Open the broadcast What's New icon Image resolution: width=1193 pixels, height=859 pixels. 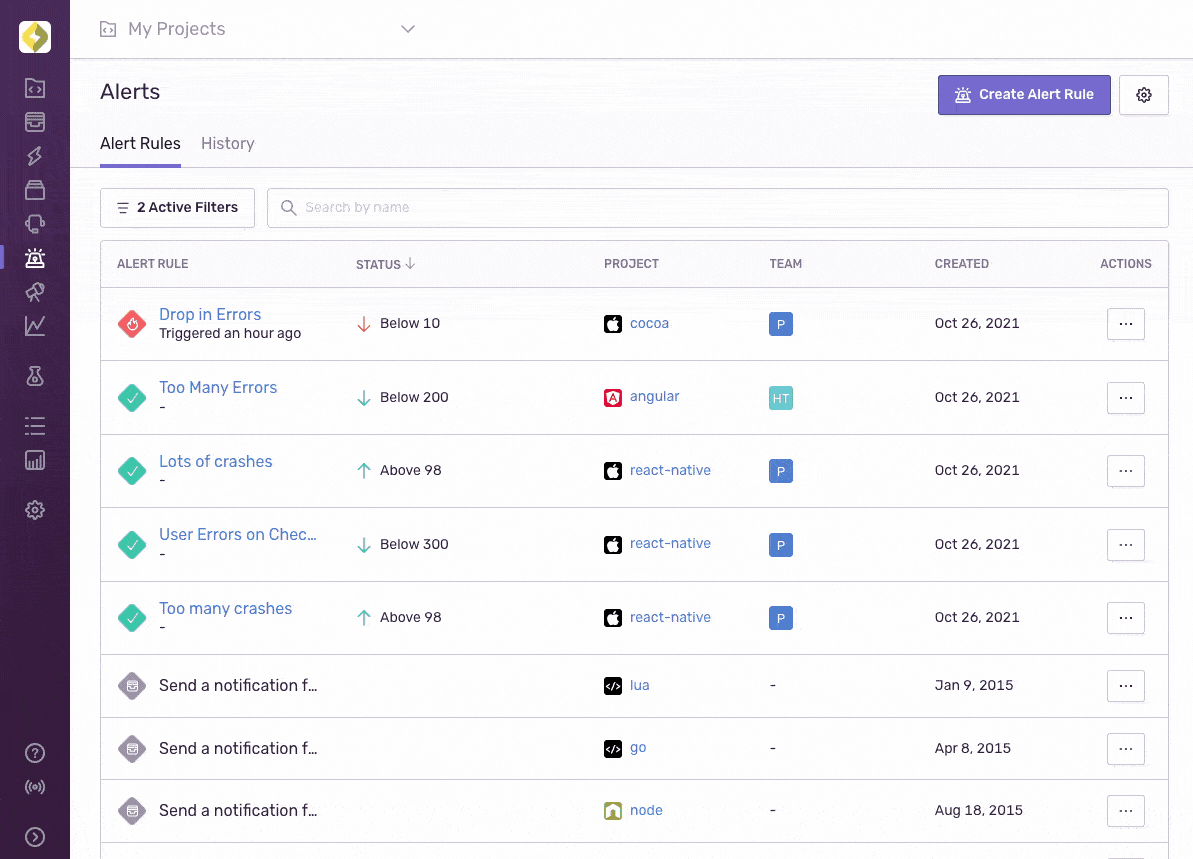point(35,787)
